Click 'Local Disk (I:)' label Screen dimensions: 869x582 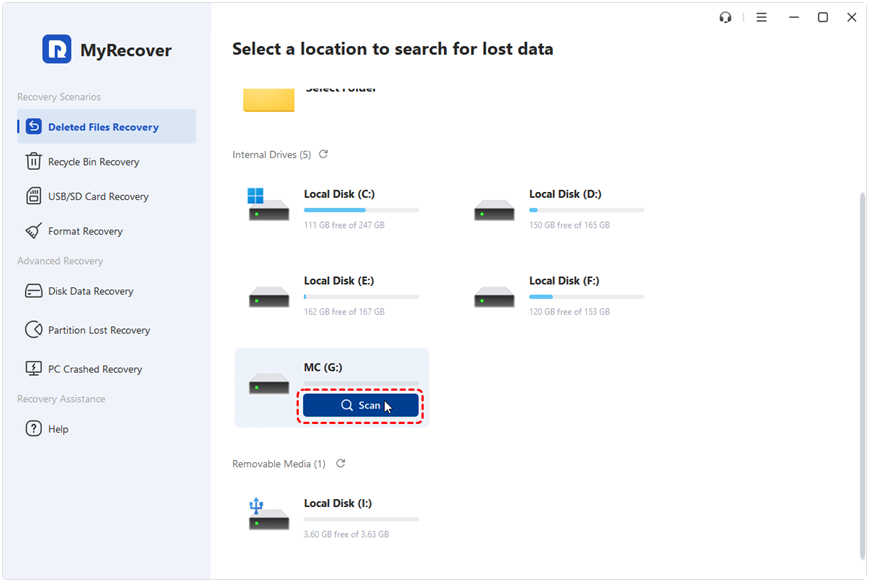338,503
